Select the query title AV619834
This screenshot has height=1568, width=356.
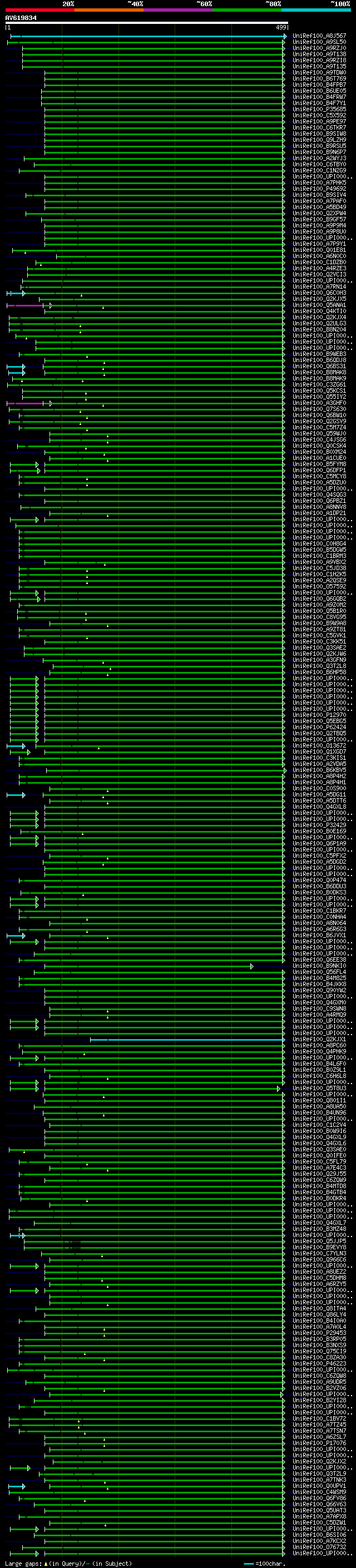21,18
